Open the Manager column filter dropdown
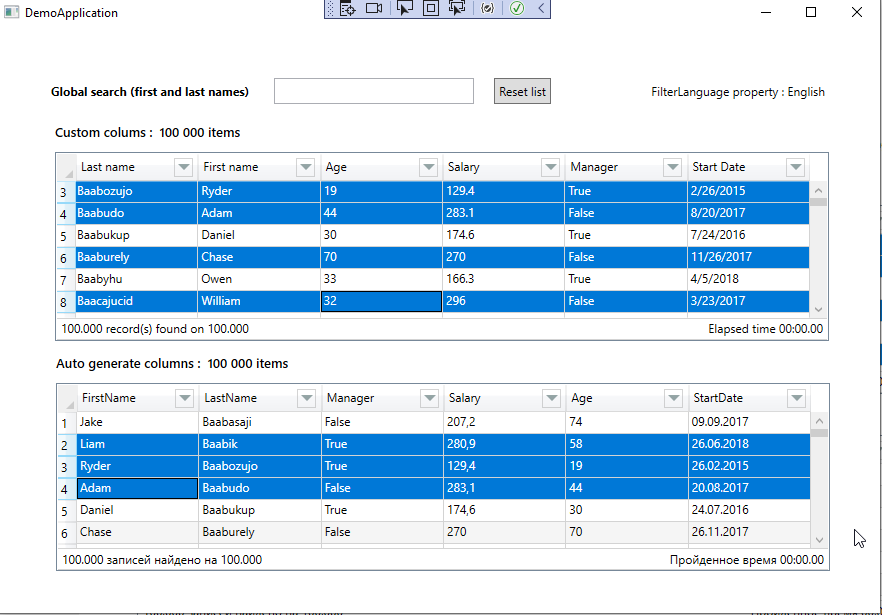This screenshot has height=615, width=882. pos(673,167)
